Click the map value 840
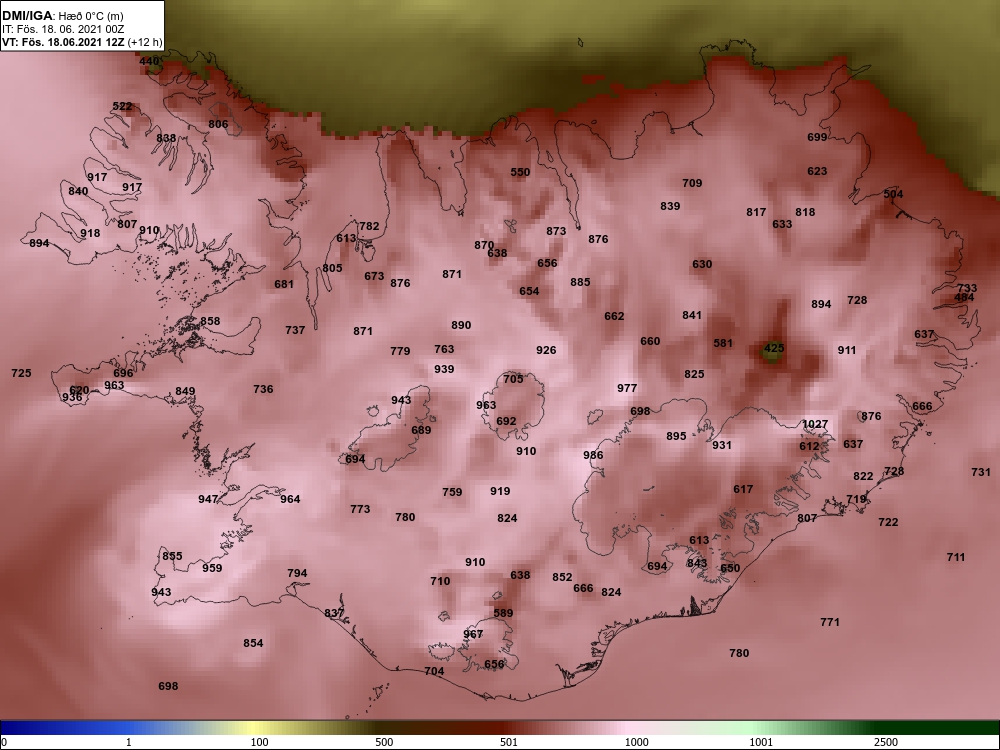Viewport: 1000px width, 750px height. coord(78,191)
